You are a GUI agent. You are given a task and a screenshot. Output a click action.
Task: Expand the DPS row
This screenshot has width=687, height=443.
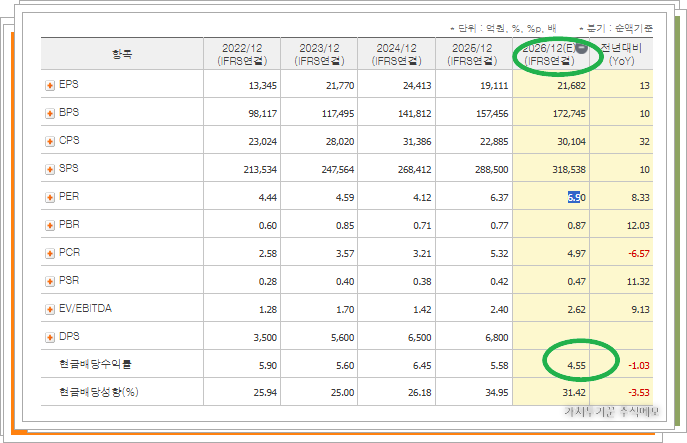50,337
